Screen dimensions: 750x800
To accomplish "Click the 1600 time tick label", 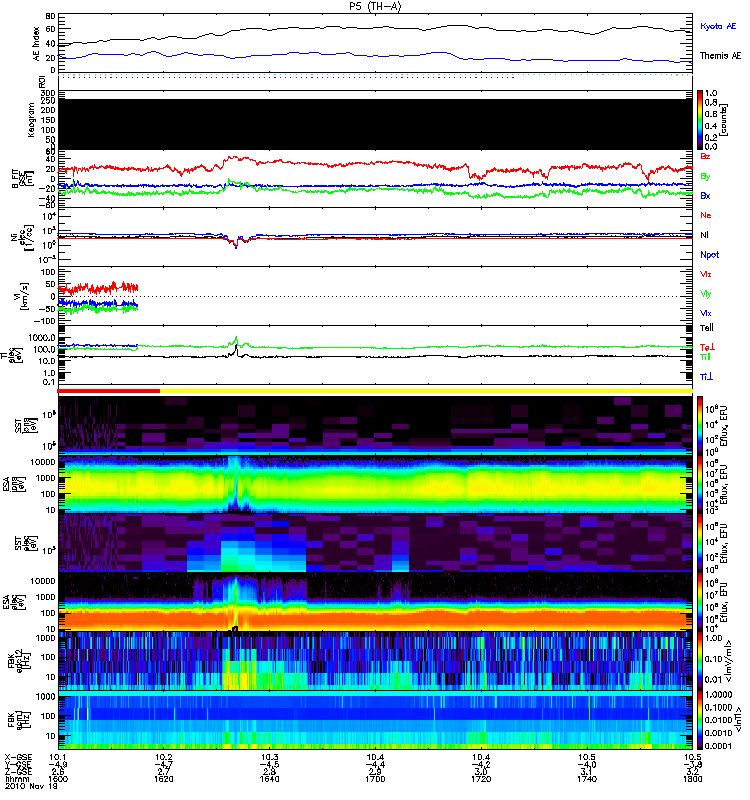I will [58, 779].
